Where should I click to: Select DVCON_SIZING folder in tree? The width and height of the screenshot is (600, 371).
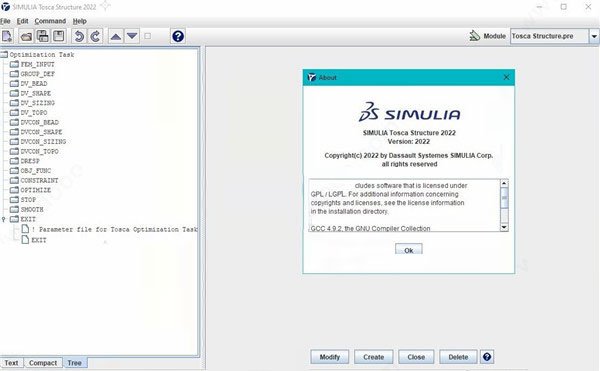pyautogui.click(x=43, y=142)
